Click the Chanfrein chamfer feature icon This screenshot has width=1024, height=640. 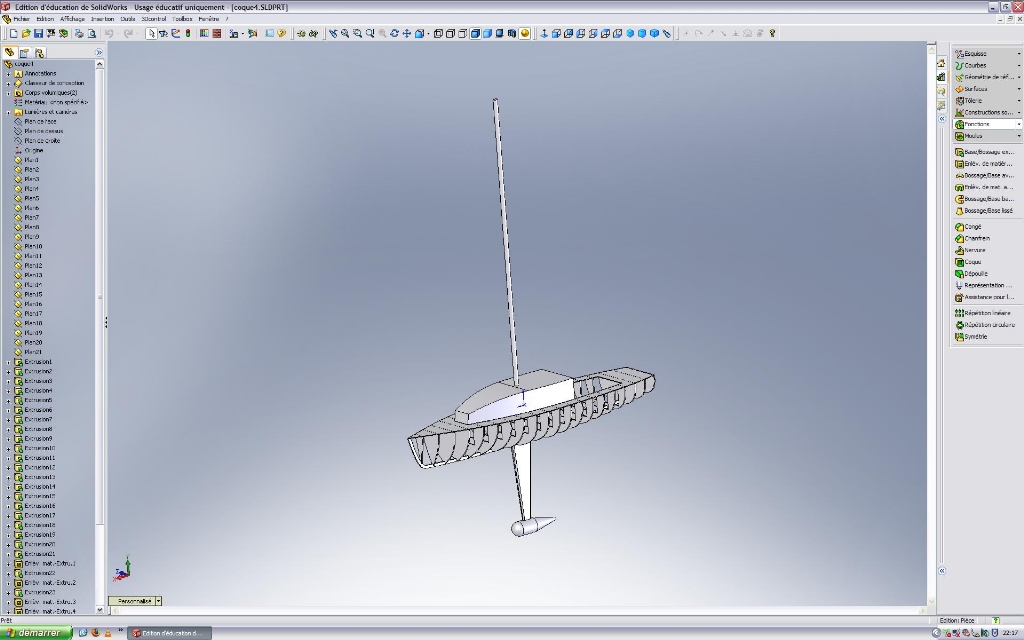click(976, 239)
